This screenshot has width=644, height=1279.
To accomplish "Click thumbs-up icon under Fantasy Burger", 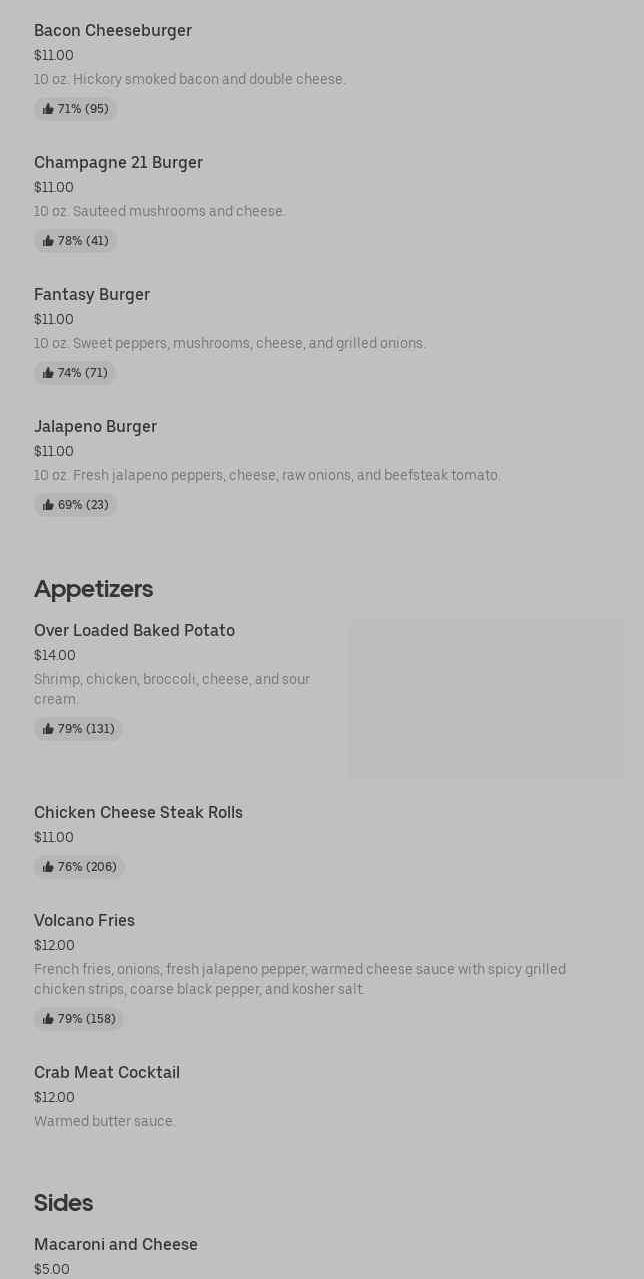I will 48,373.
